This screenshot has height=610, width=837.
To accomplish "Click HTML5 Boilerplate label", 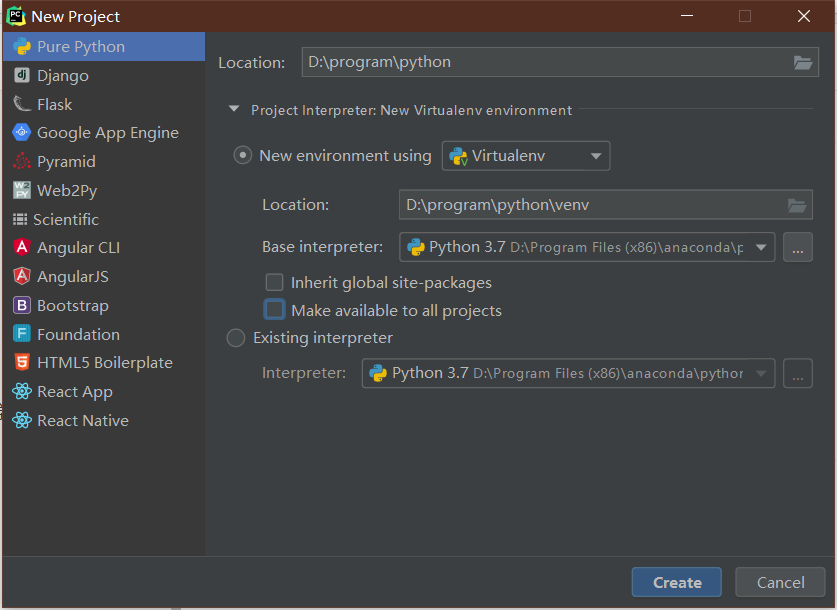I will (105, 363).
